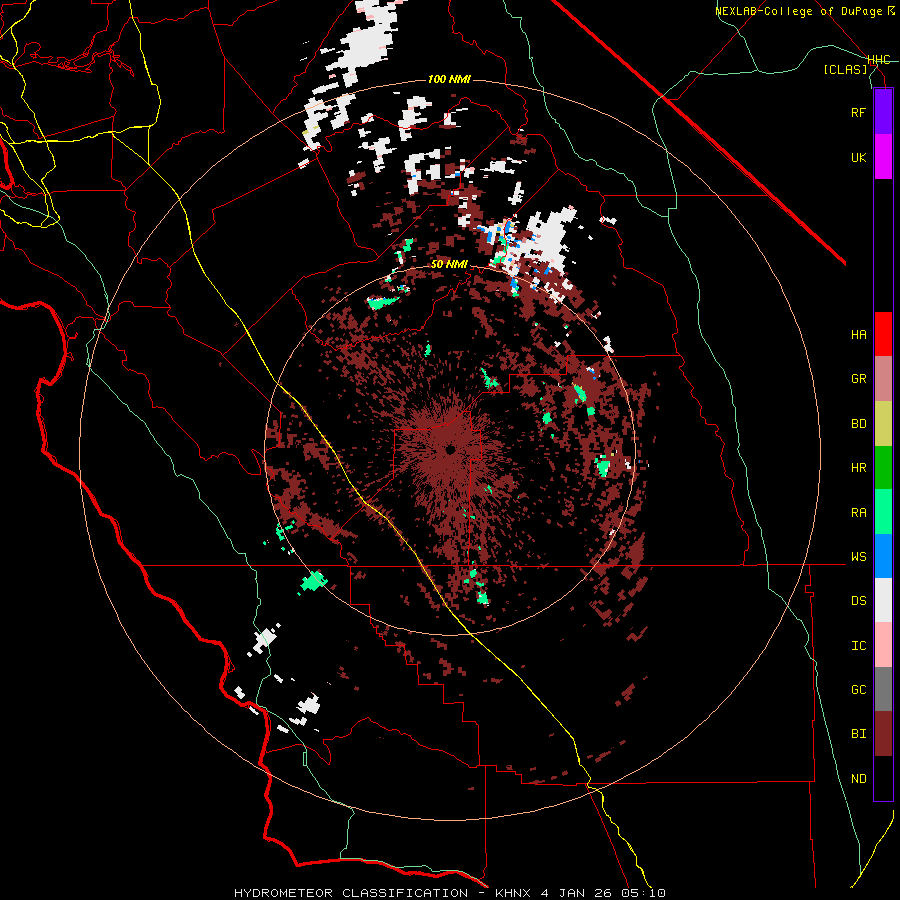Click the WS legend label
The width and height of the screenshot is (900, 900).
coord(858,557)
